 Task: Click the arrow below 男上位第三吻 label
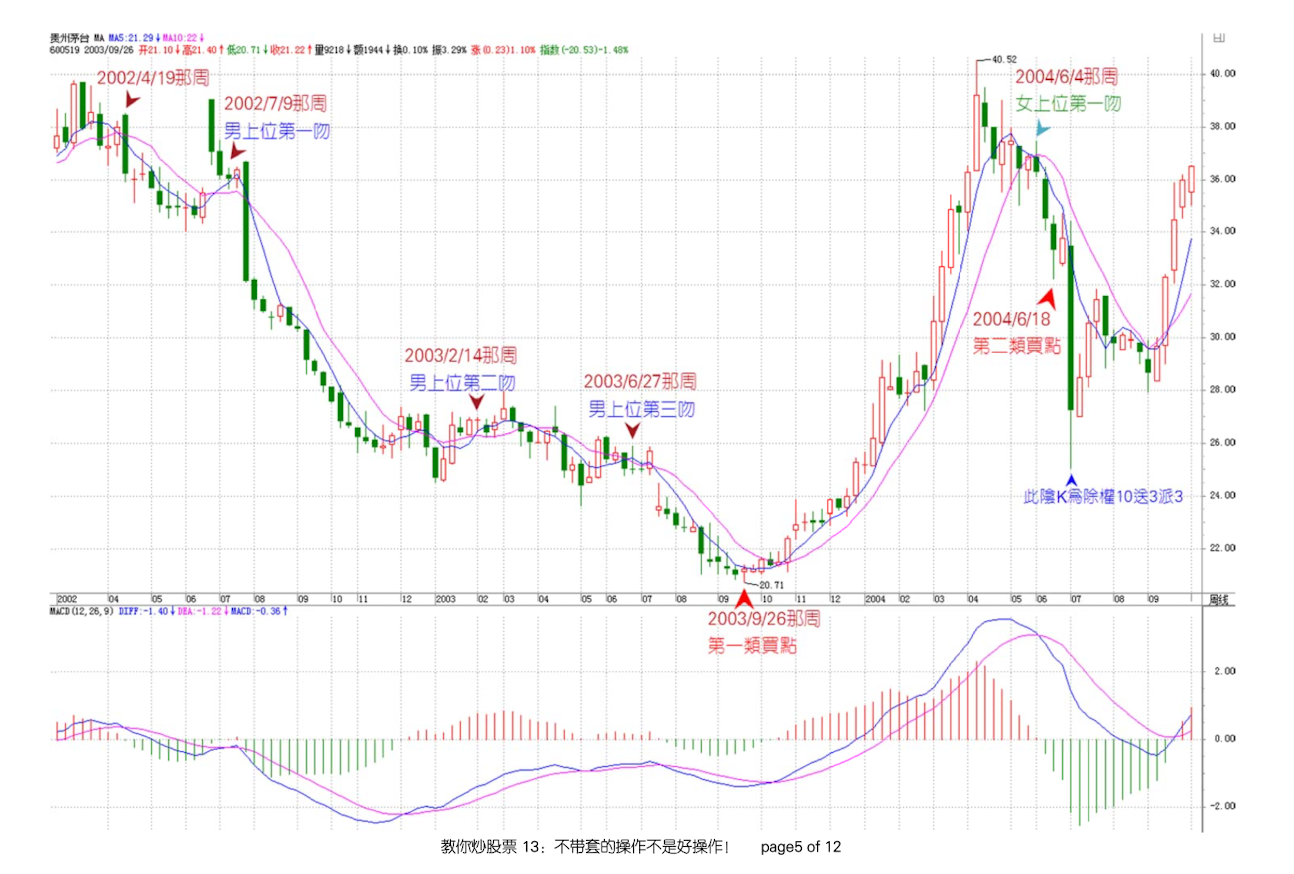pos(632,430)
